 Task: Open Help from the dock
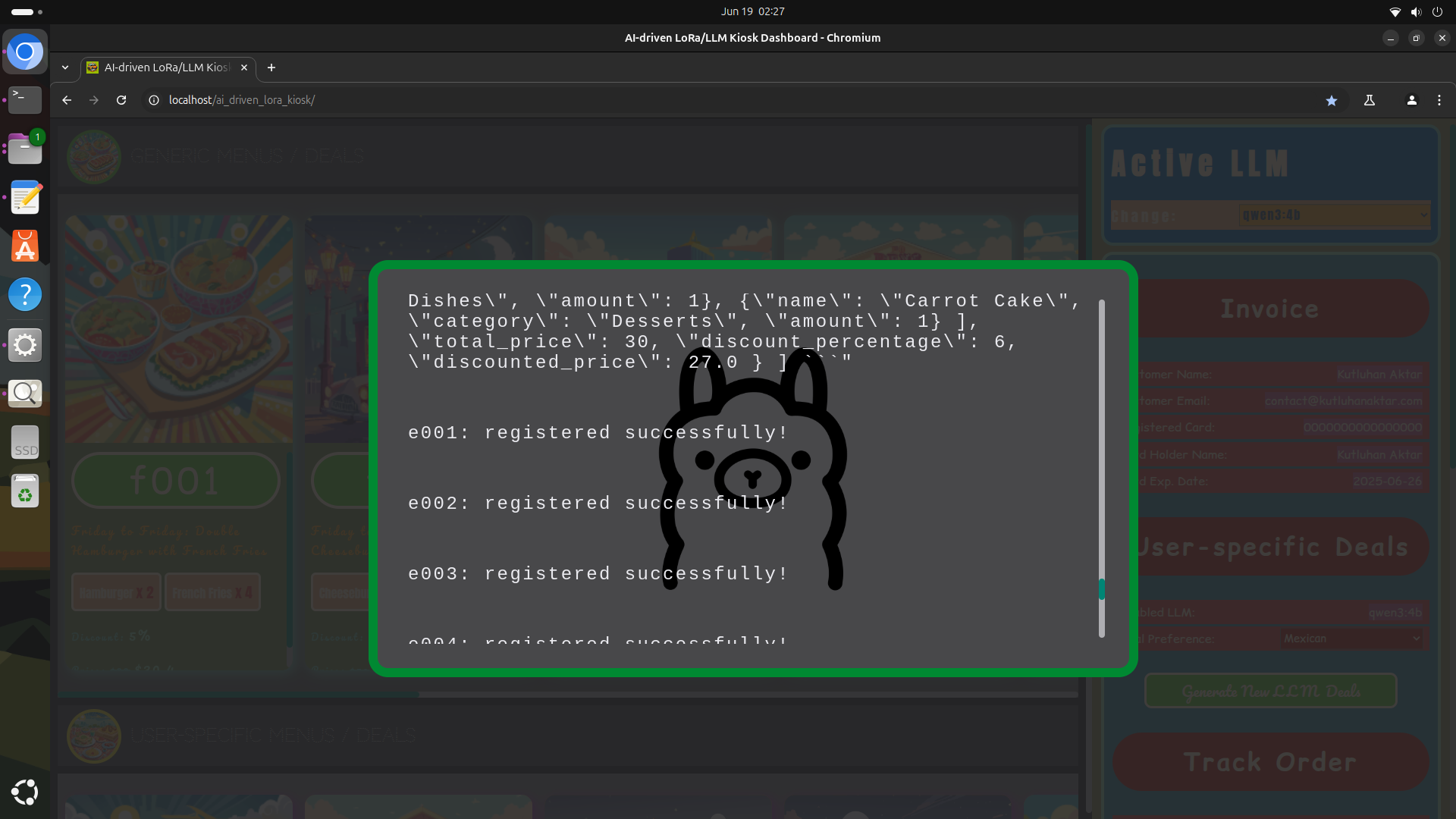point(25,294)
